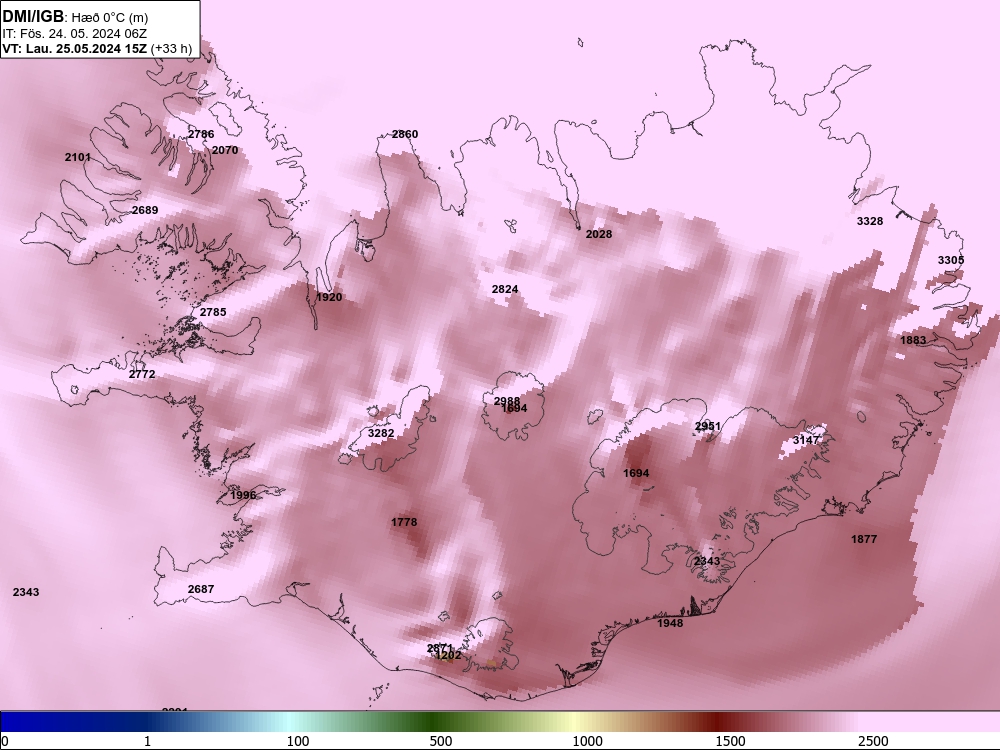Click the map label '2824'
The width and height of the screenshot is (1000, 750).
pos(505,289)
